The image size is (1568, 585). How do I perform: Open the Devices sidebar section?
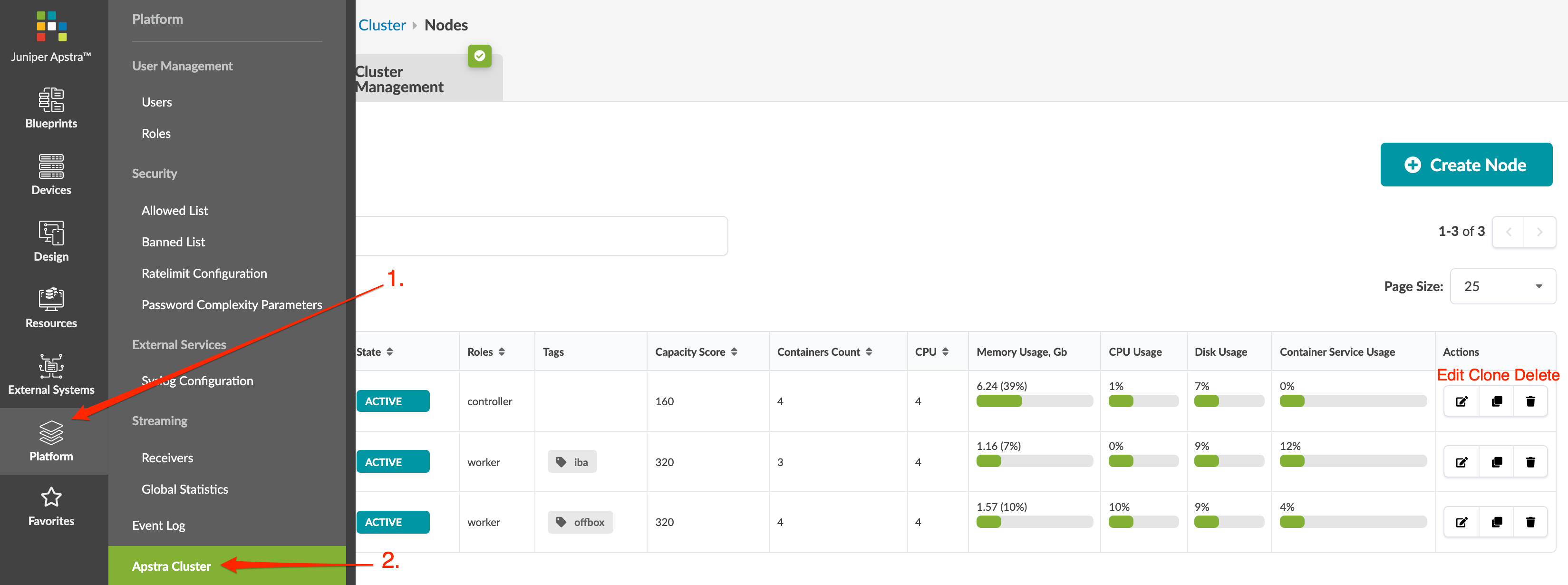tap(51, 175)
